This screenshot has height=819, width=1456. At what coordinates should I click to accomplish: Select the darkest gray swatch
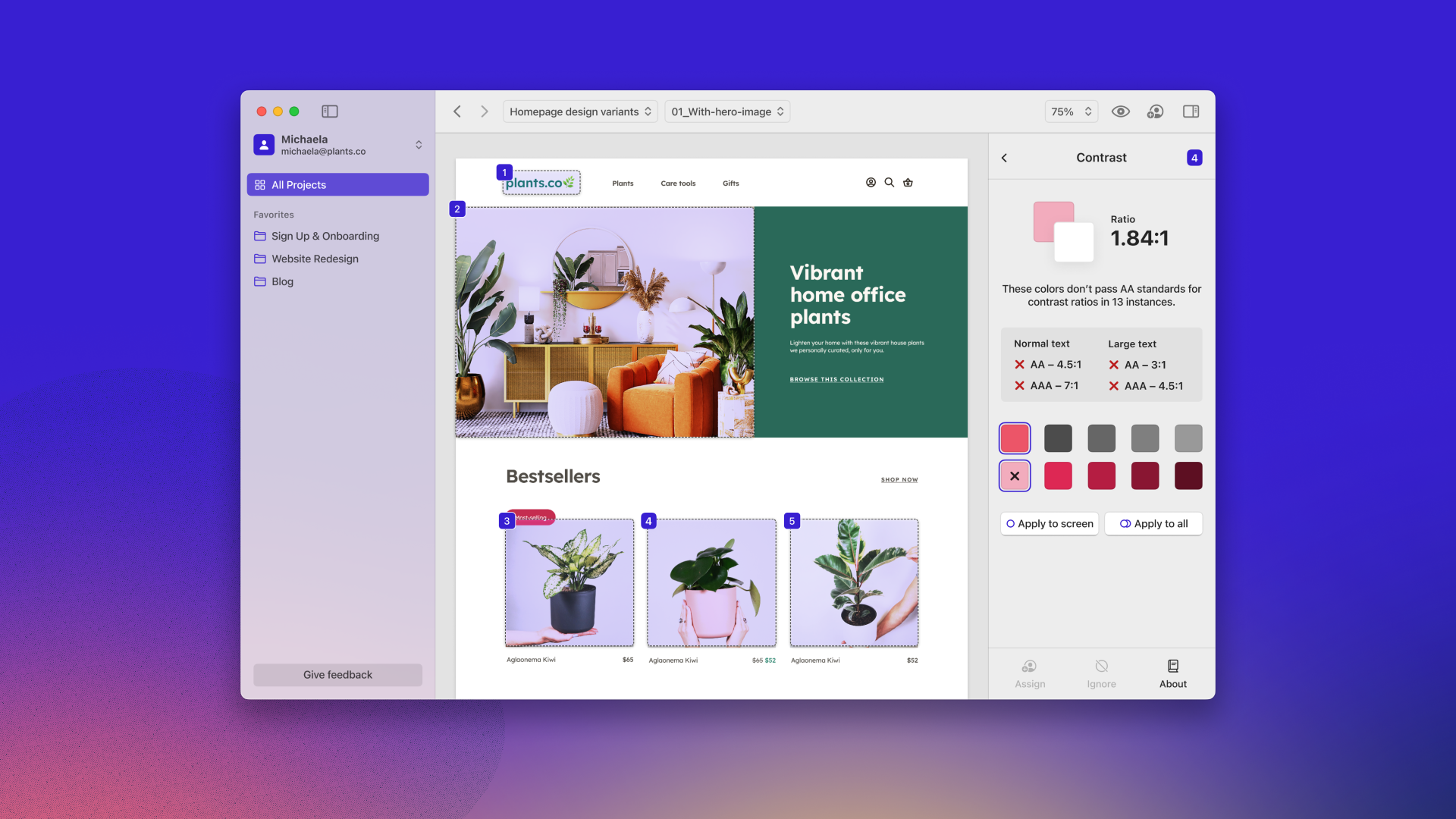point(1058,438)
